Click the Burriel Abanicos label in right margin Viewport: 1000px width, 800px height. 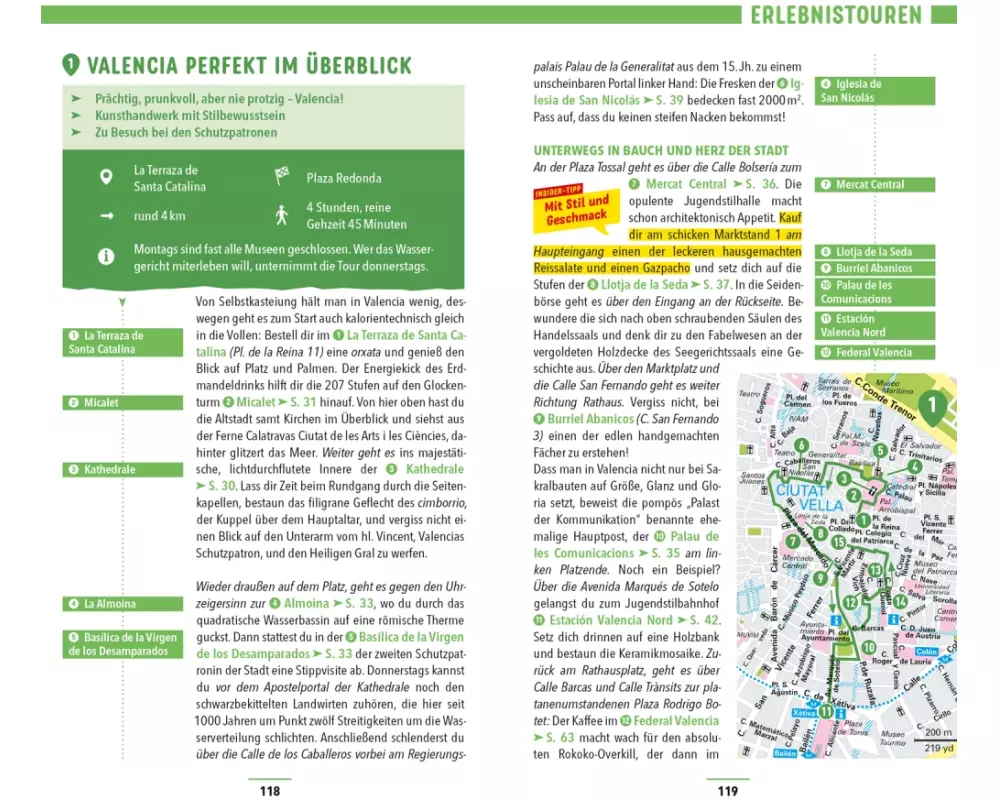pyautogui.click(x=875, y=269)
